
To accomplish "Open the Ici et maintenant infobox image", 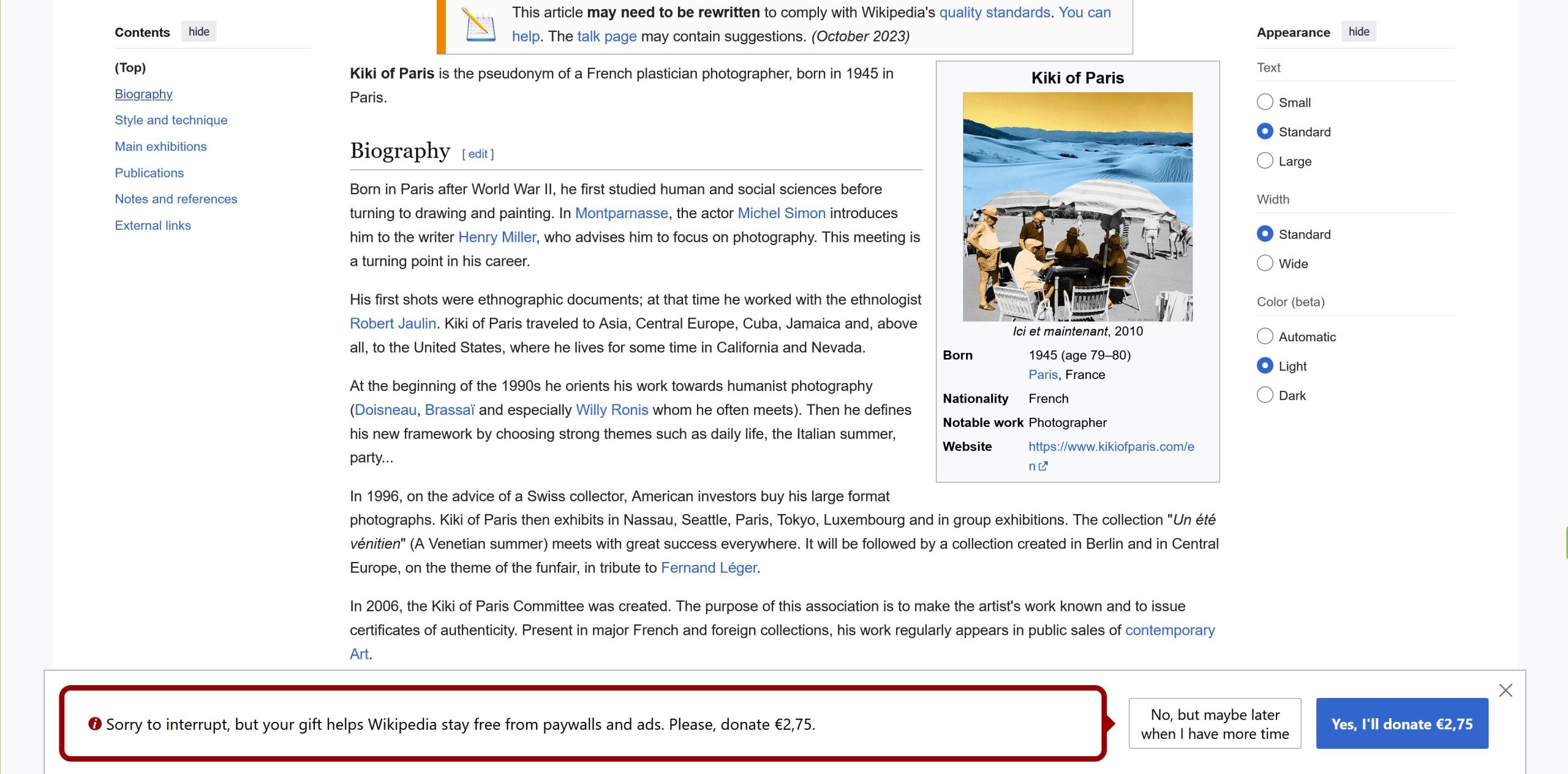I will pos(1077,207).
